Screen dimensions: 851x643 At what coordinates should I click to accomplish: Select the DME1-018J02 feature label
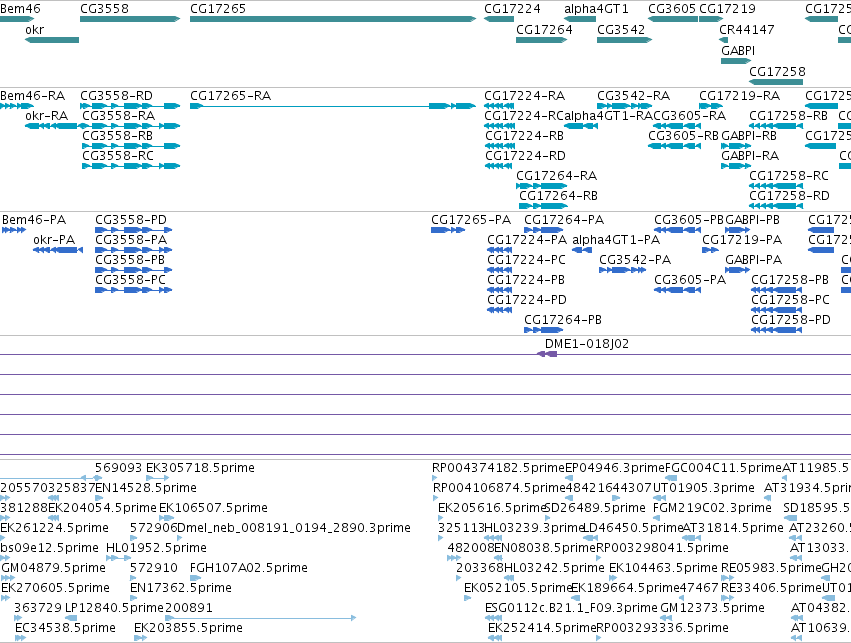click(587, 344)
